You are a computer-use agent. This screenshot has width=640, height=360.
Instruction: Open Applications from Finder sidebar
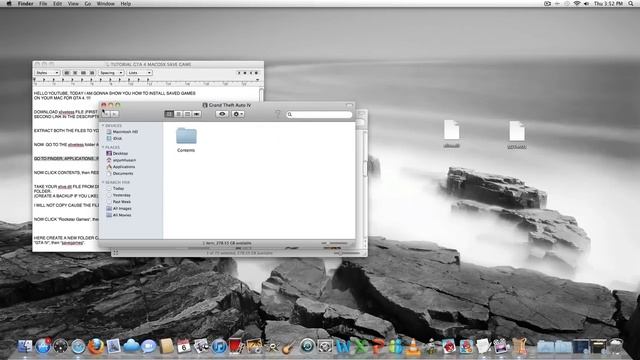(x=121, y=167)
